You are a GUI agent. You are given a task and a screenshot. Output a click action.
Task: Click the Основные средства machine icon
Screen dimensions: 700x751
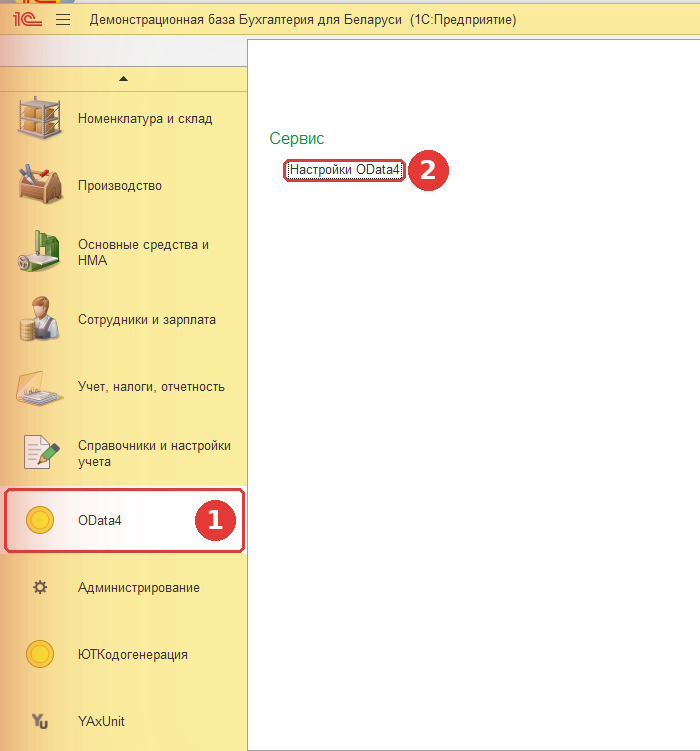tap(39, 251)
